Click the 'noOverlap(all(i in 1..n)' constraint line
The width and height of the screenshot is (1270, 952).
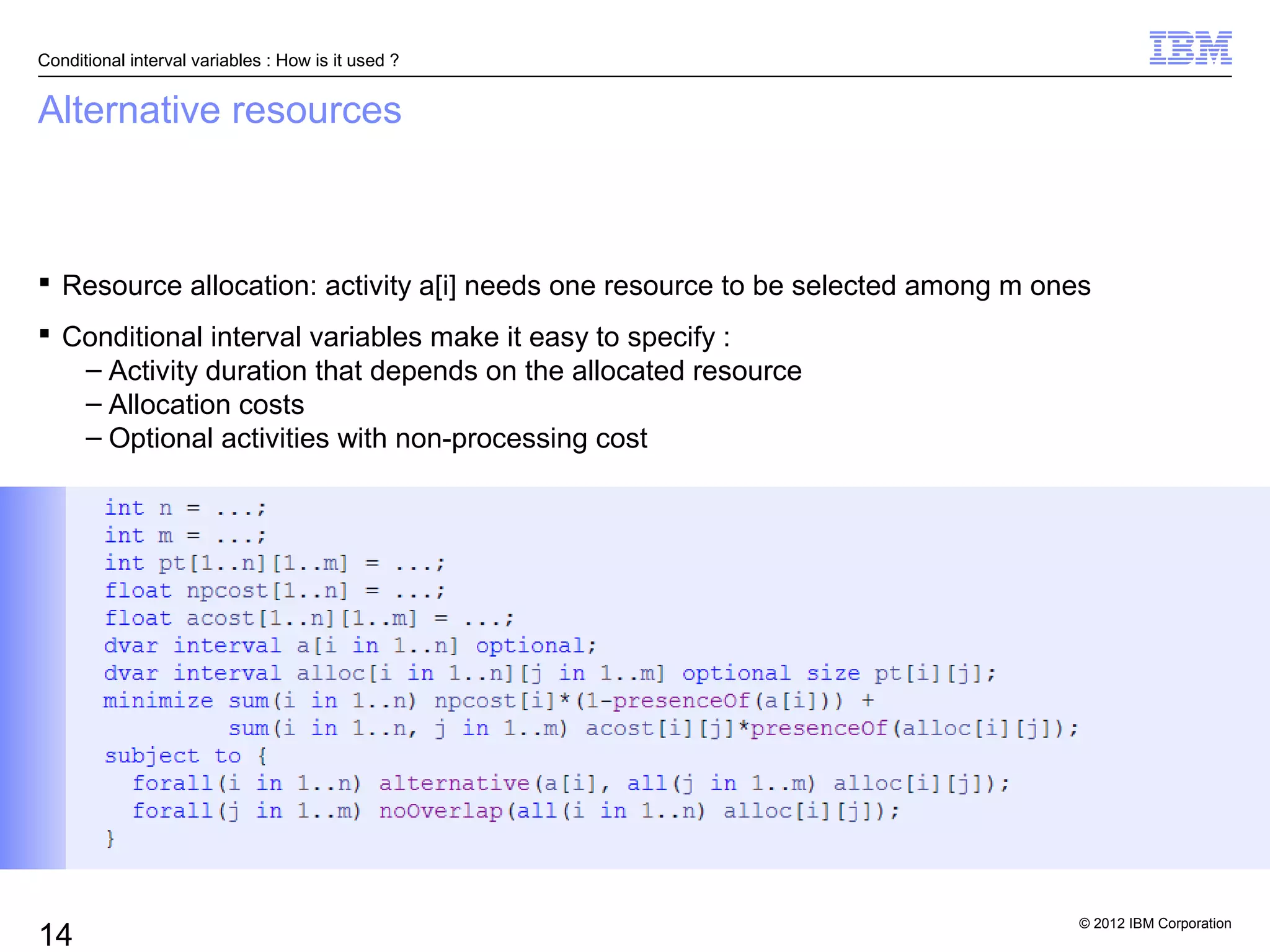coord(516,811)
